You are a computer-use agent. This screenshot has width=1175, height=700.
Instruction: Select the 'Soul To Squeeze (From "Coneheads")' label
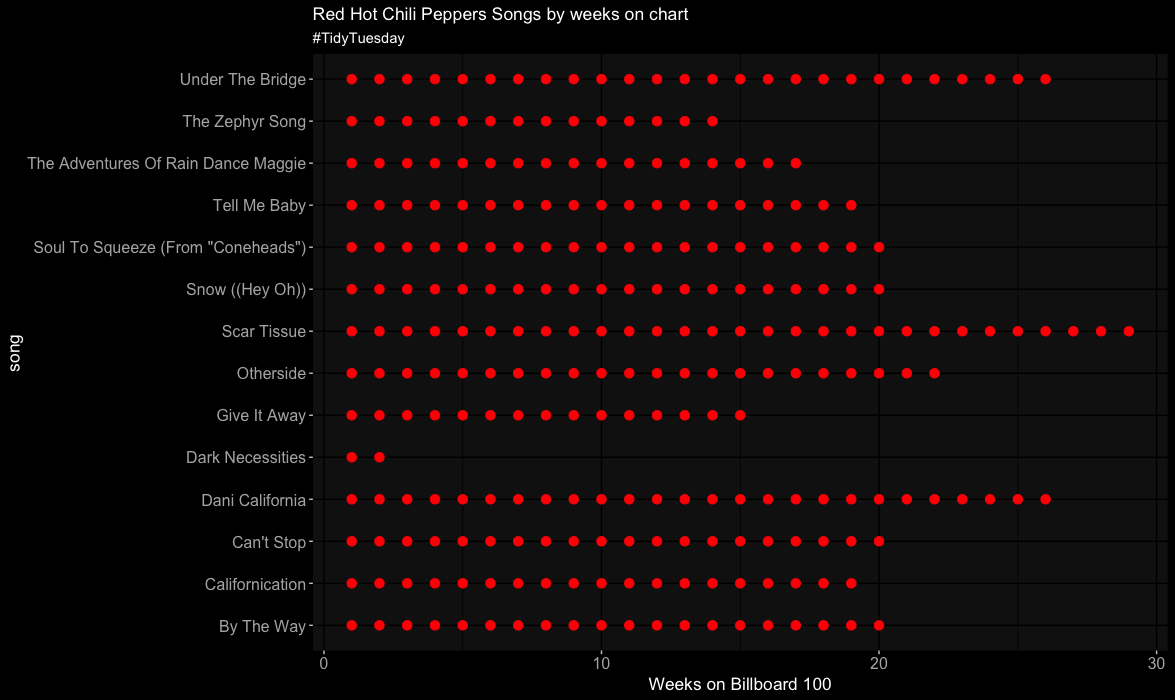pyautogui.click(x=170, y=247)
